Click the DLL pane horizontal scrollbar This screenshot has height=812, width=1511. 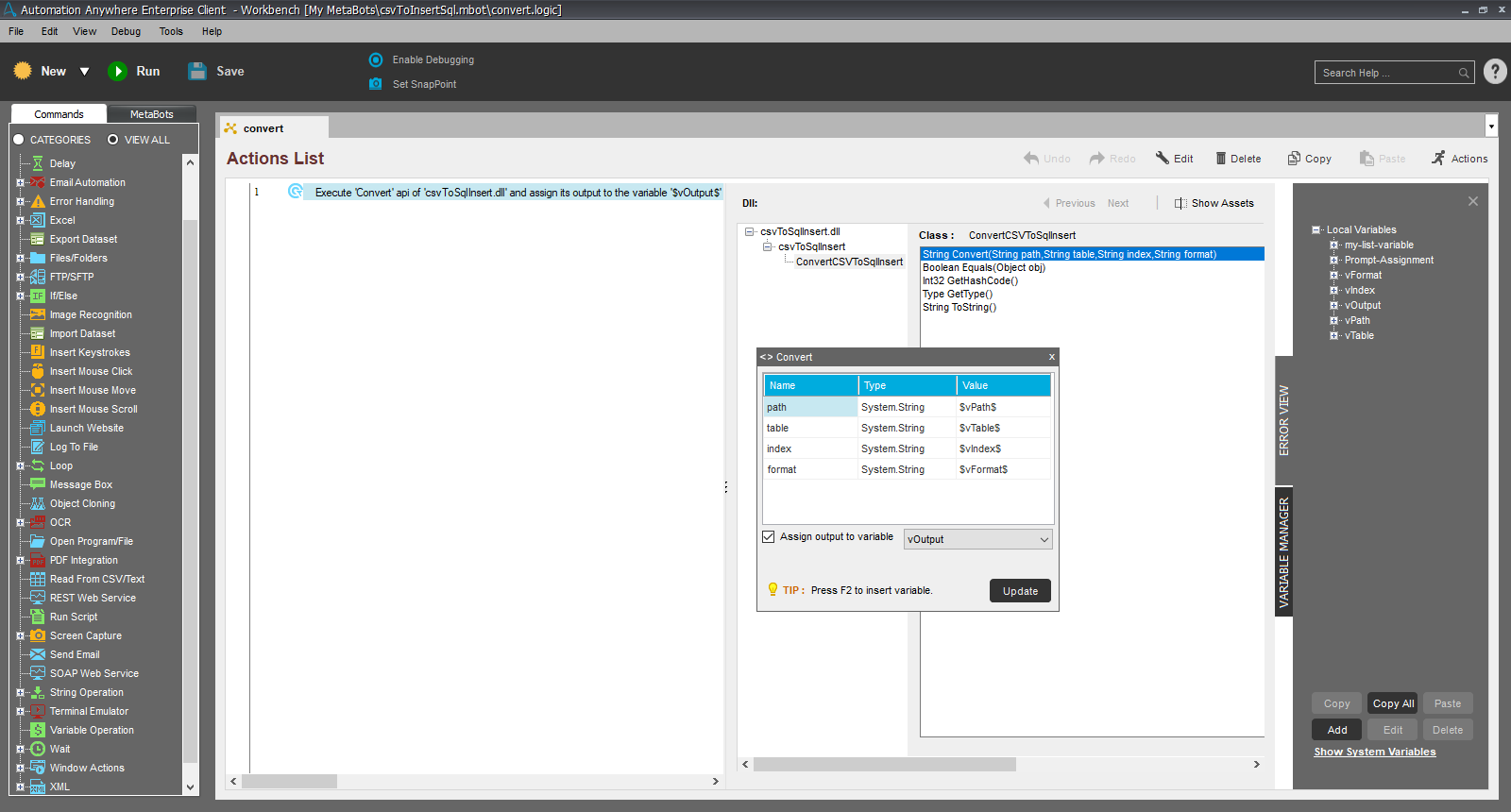pos(885,765)
